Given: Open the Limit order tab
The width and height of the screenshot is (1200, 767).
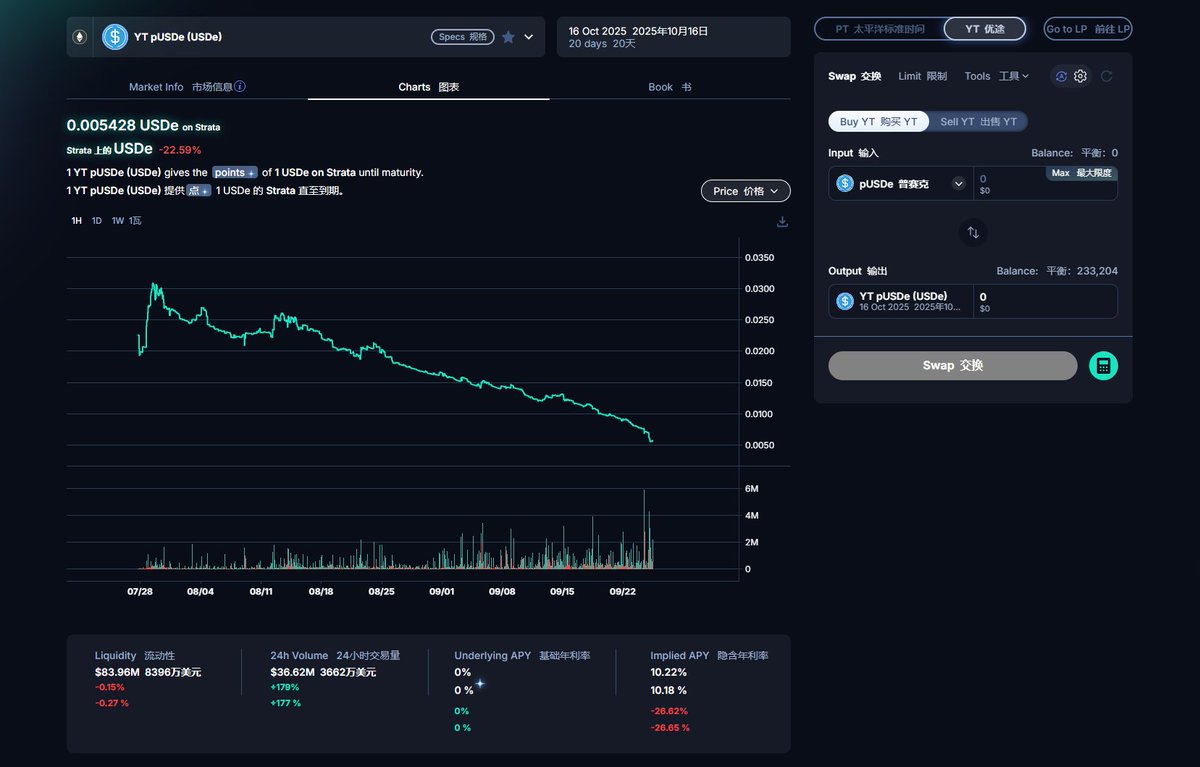Looking at the screenshot, I should [x=922, y=76].
